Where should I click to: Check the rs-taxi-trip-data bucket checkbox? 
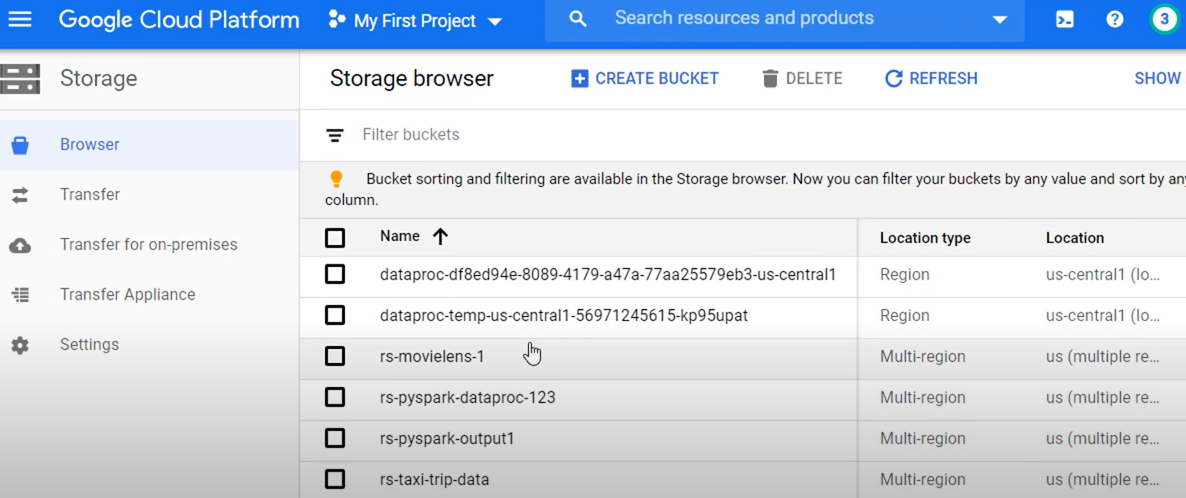(x=335, y=479)
